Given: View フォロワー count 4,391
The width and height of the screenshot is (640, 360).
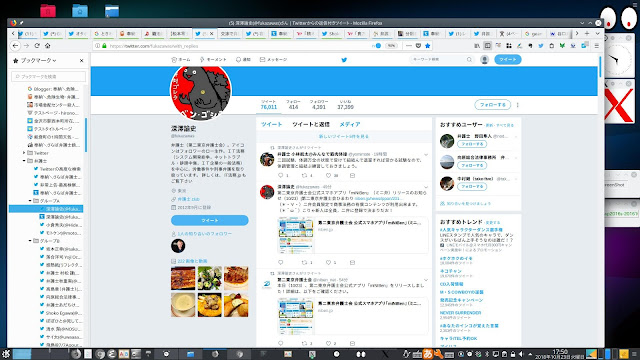Looking at the screenshot, I should [319, 104].
